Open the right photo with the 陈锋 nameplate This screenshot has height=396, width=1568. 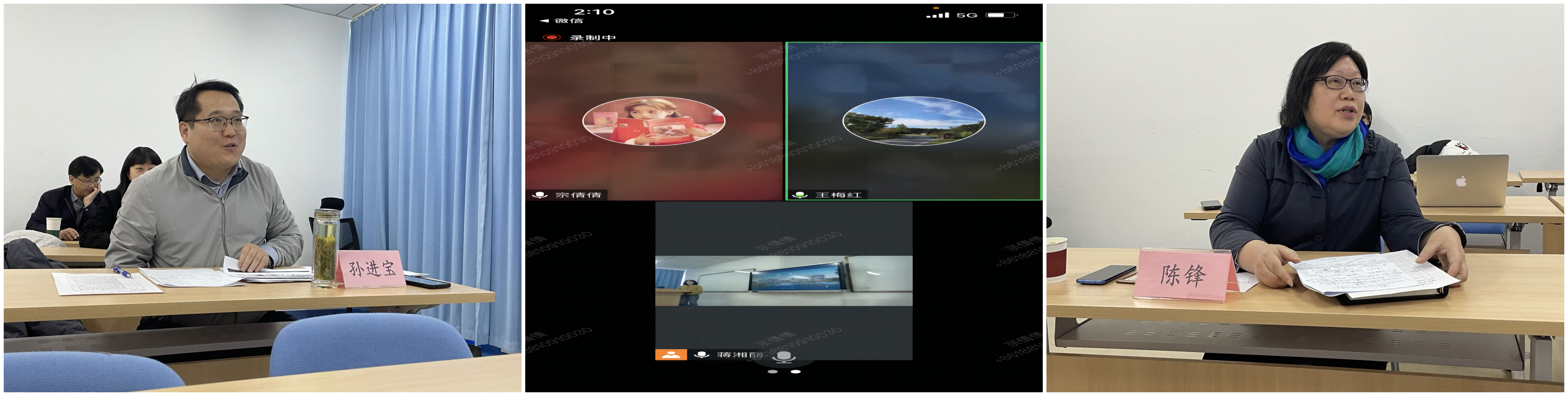coord(1304,198)
